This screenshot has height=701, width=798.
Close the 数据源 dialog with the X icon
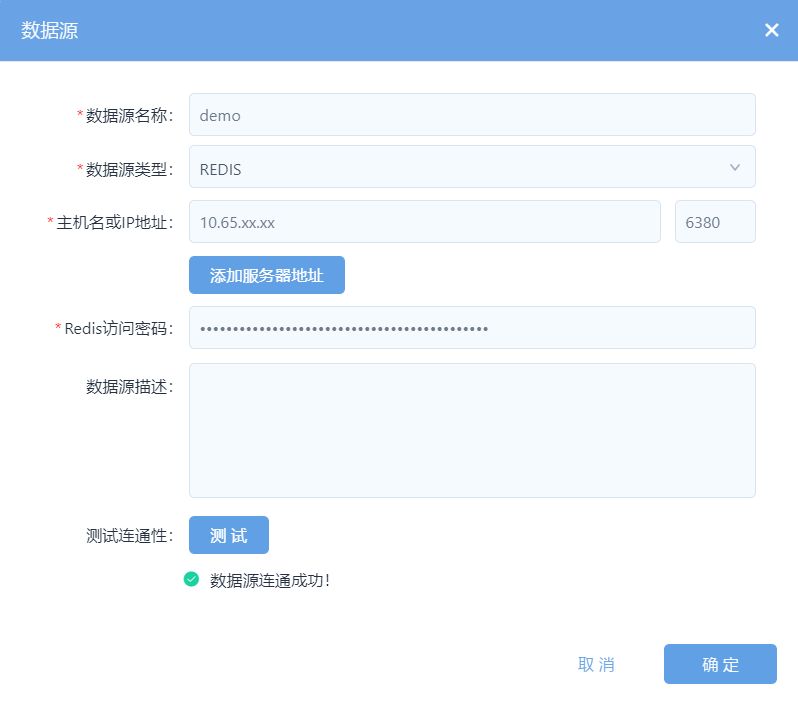point(771,30)
